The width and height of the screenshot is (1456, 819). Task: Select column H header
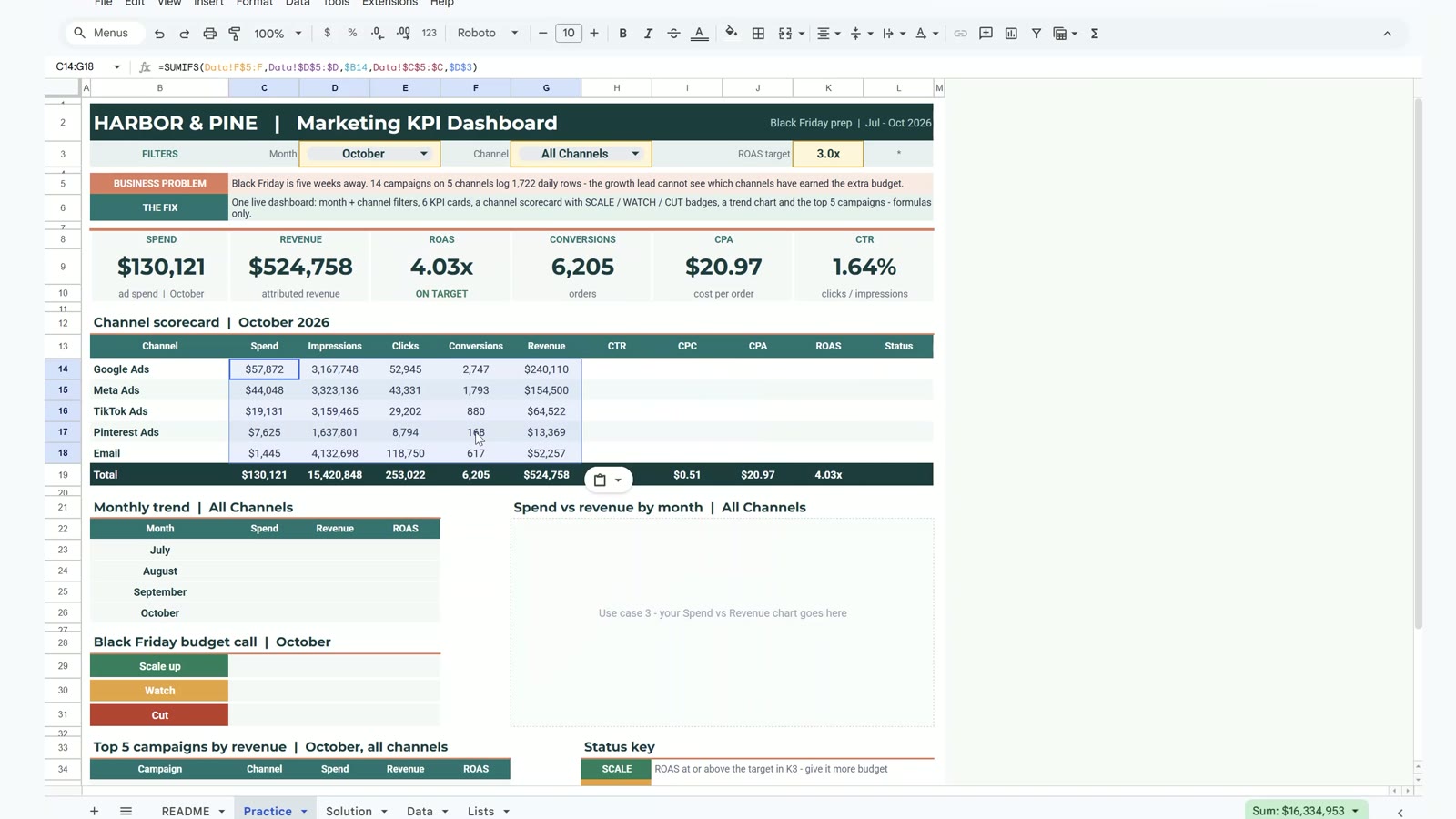(617, 88)
